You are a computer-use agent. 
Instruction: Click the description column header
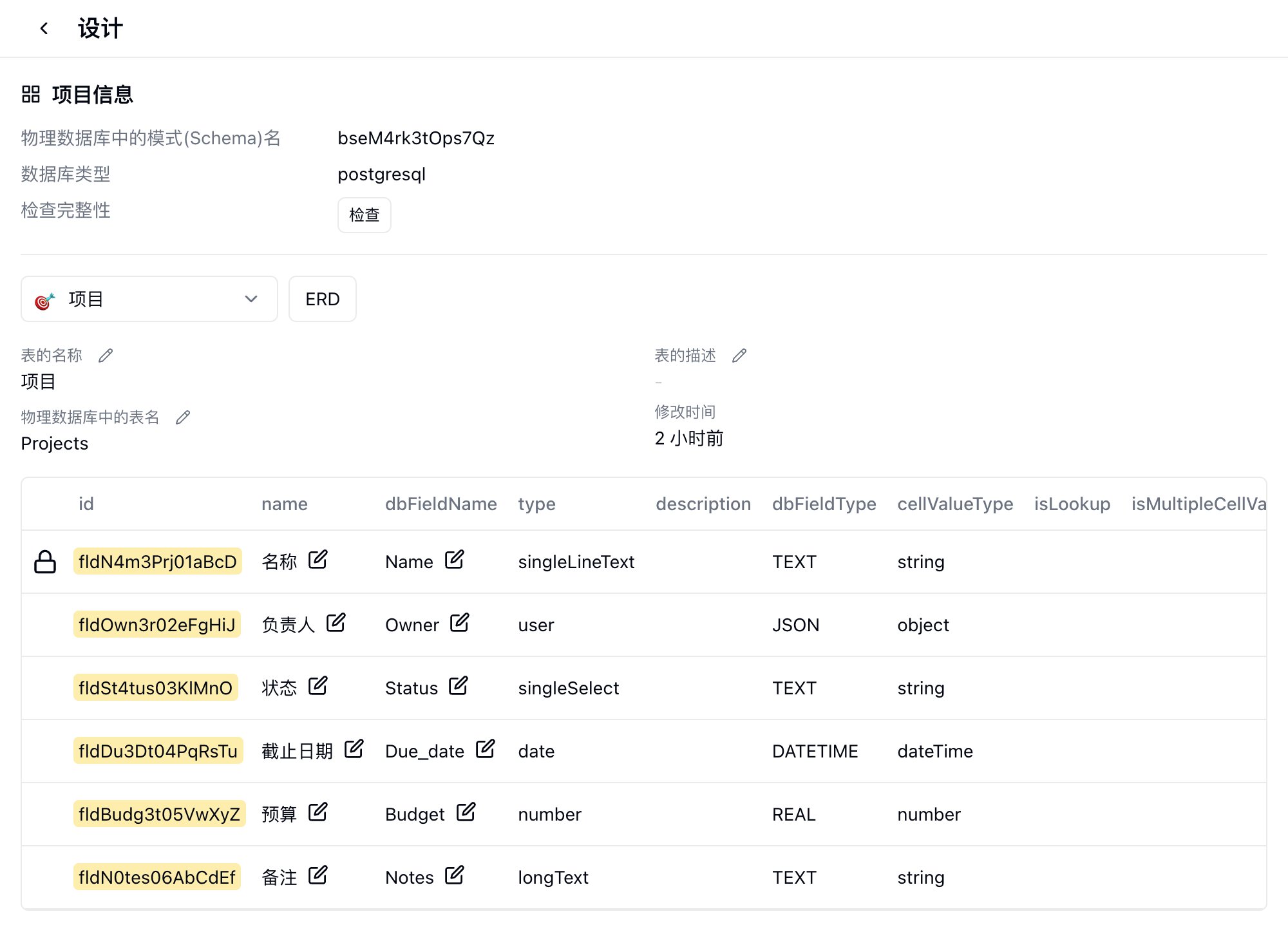click(703, 504)
